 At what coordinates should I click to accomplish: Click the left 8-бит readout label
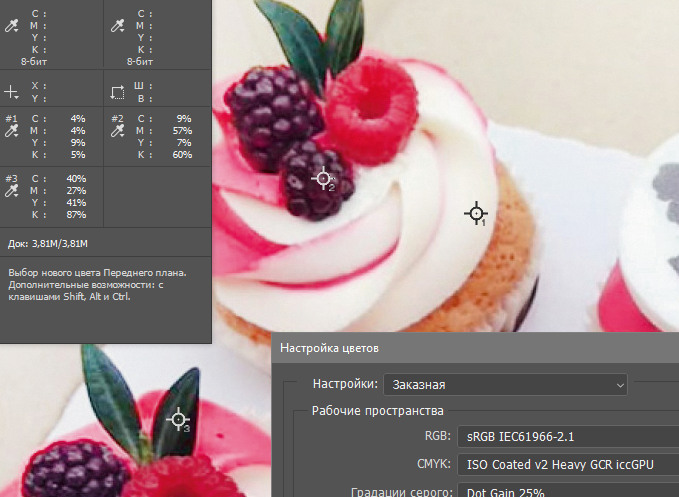[x=34, y=62]
